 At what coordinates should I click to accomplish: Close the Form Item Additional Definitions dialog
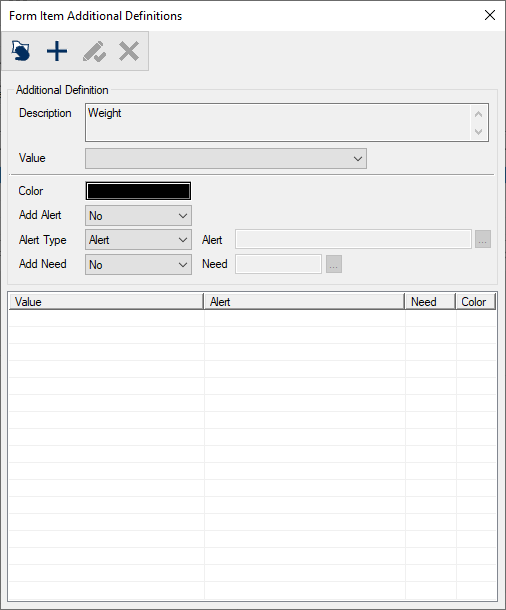[490, 15]
